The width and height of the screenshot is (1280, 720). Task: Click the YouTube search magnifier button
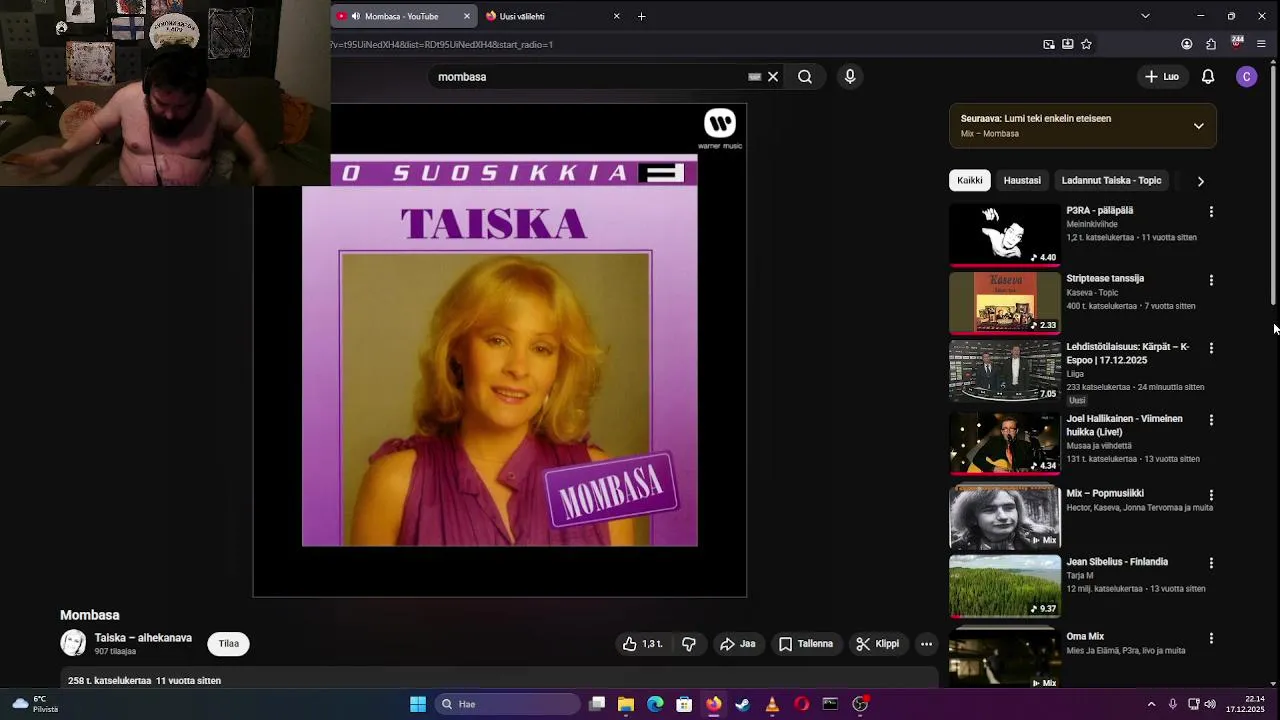click(805, 77)
